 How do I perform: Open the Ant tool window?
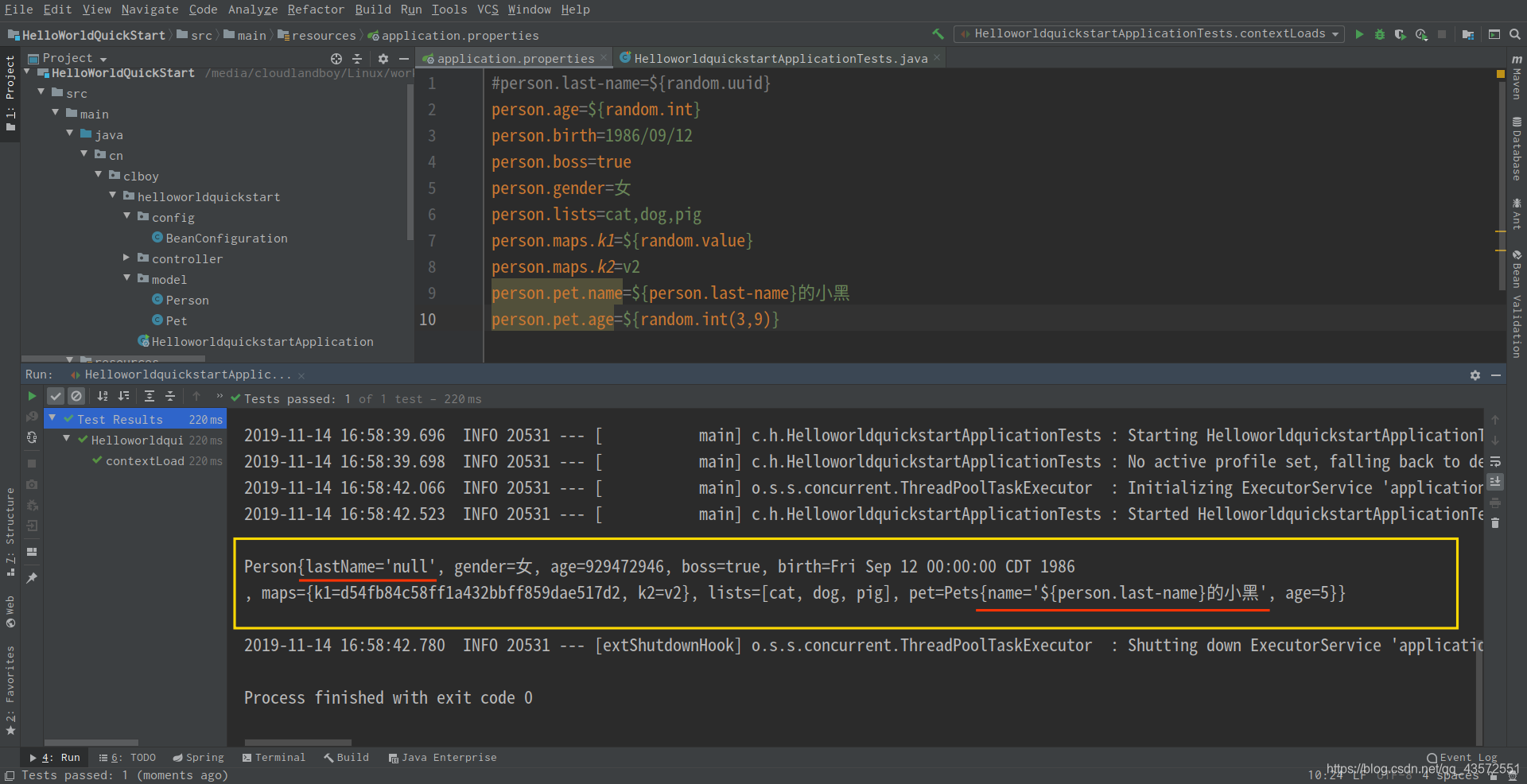point(1517,214)
